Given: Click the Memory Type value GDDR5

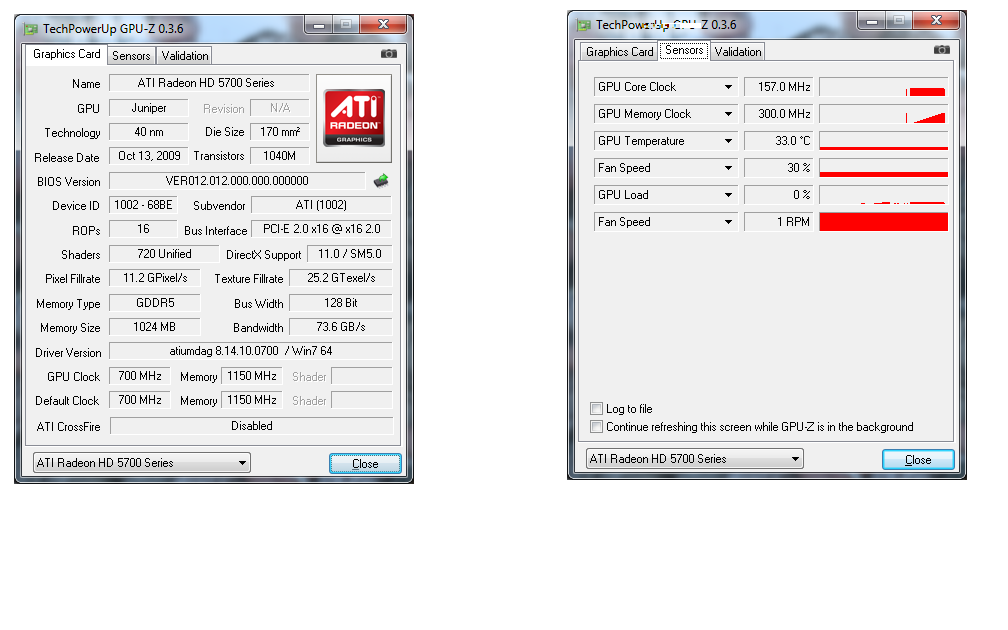Looking at the screenshot, I should coord(155,303).
